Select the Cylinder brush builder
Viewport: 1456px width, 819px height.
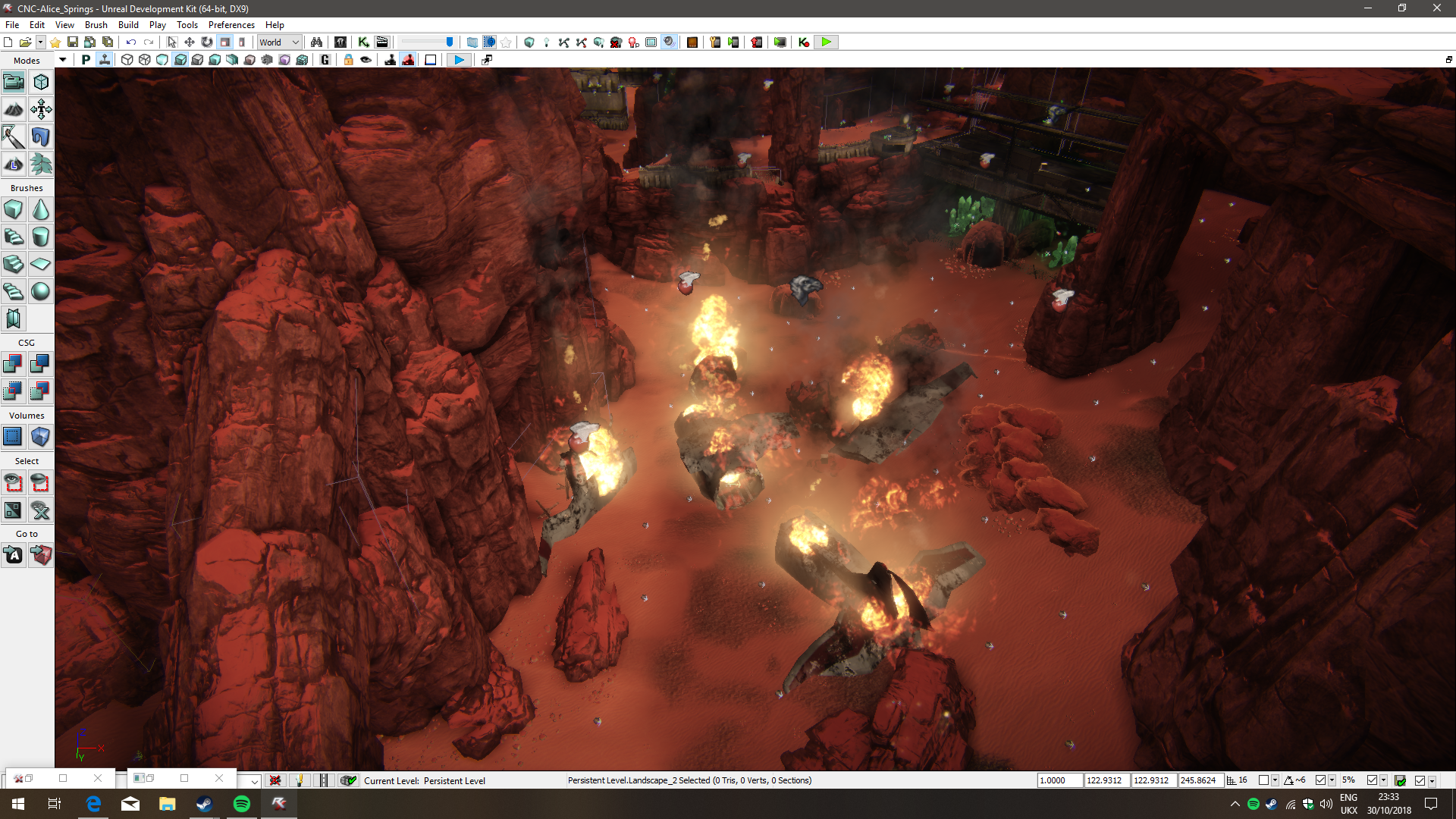(41, 237)
